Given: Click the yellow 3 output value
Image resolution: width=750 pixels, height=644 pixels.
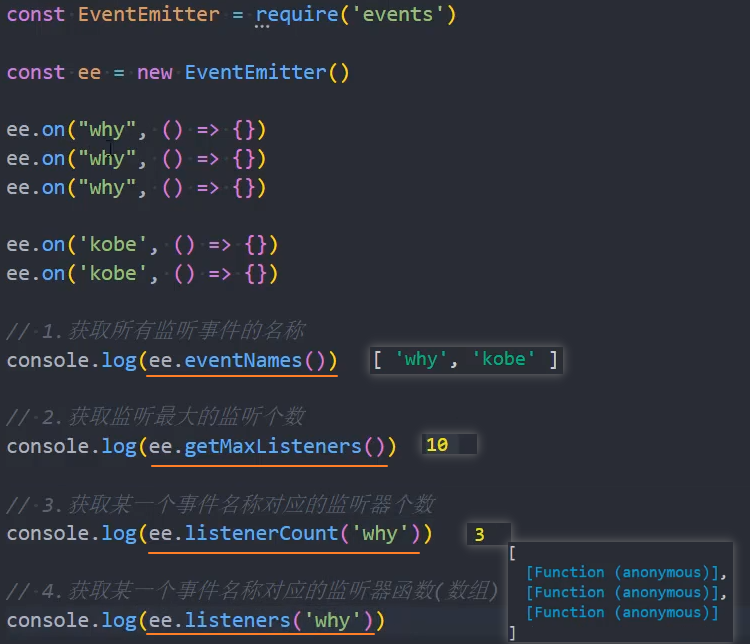Looking at the screenshot, I should 480,535.
